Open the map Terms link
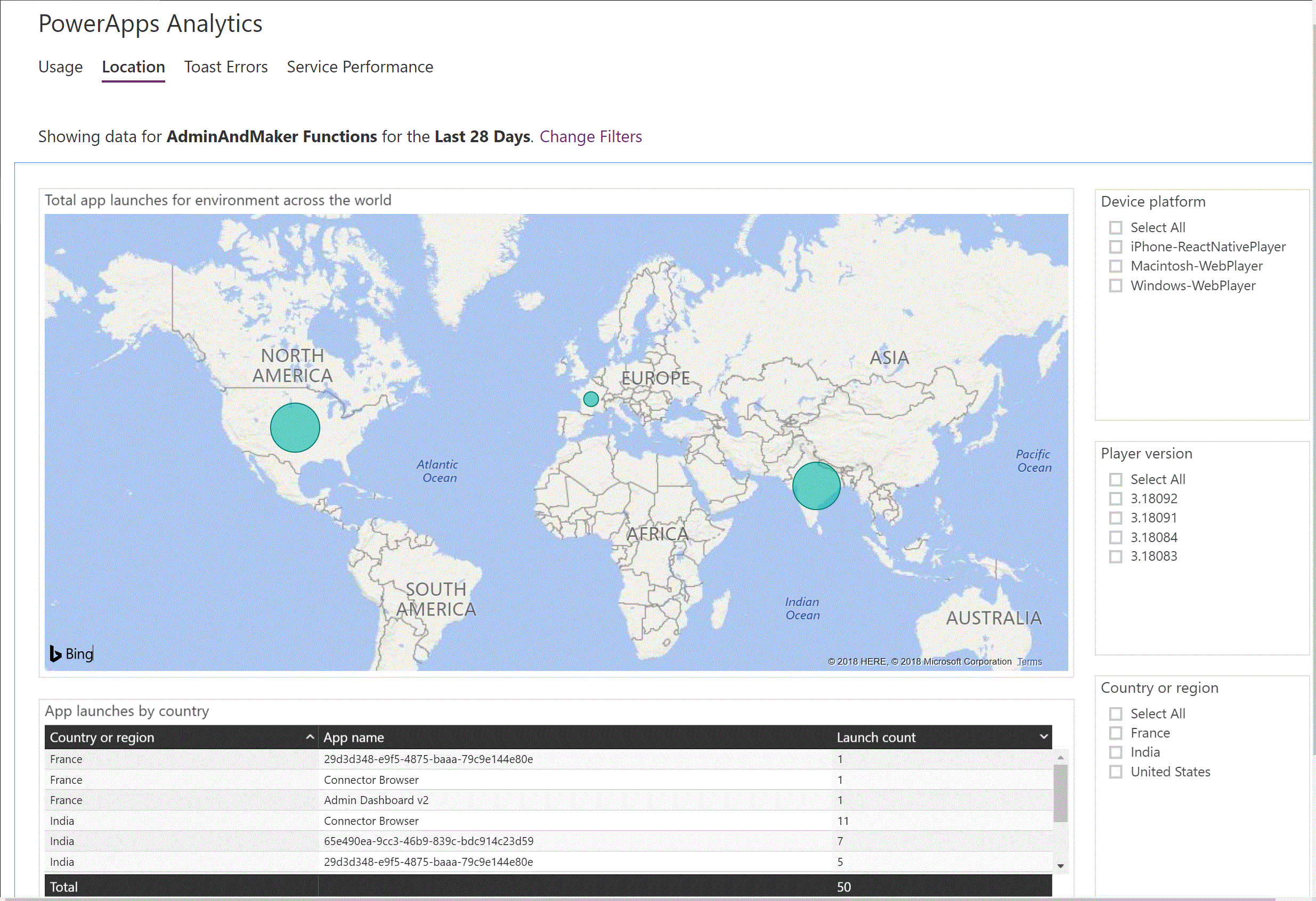The image size is (1316, 901). coord(1029,661)
